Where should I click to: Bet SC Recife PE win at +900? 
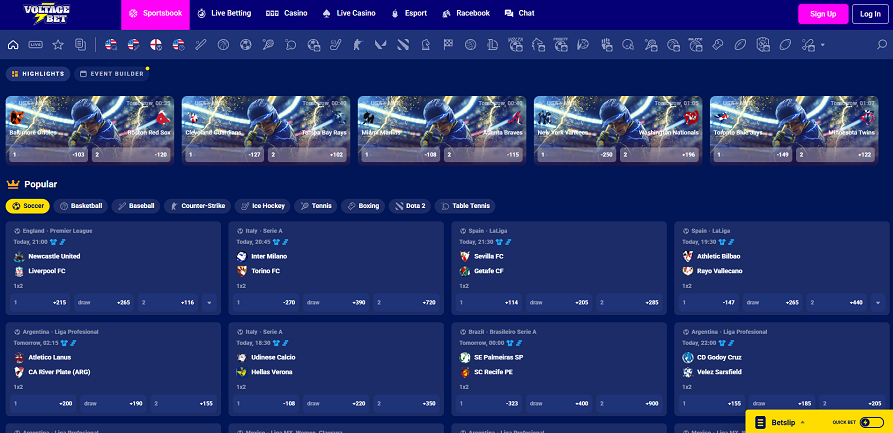(x=629, y=403)
